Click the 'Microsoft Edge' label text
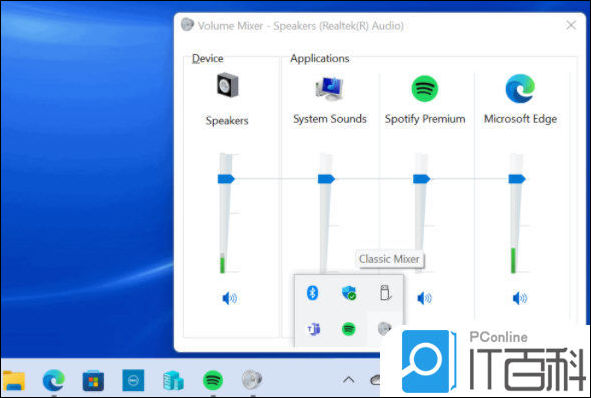Viewport: 591px width, 398px height. coord(520,119)
